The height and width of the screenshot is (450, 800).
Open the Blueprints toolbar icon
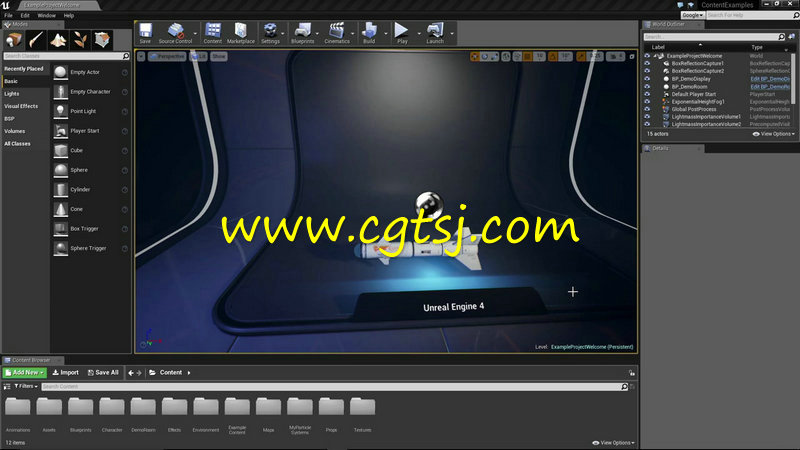pyautogui.click(x=303, y=31)
